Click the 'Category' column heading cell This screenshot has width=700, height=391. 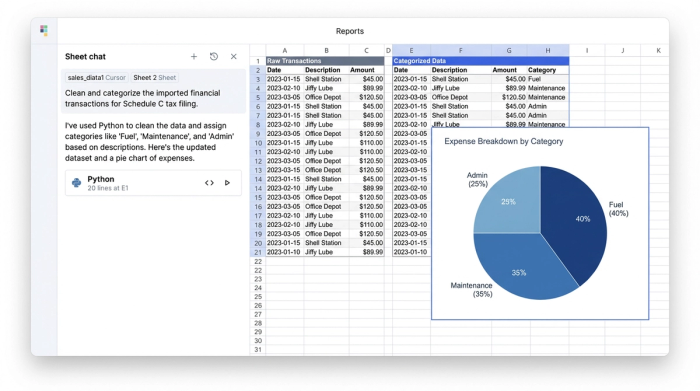(x=548, y=70)
